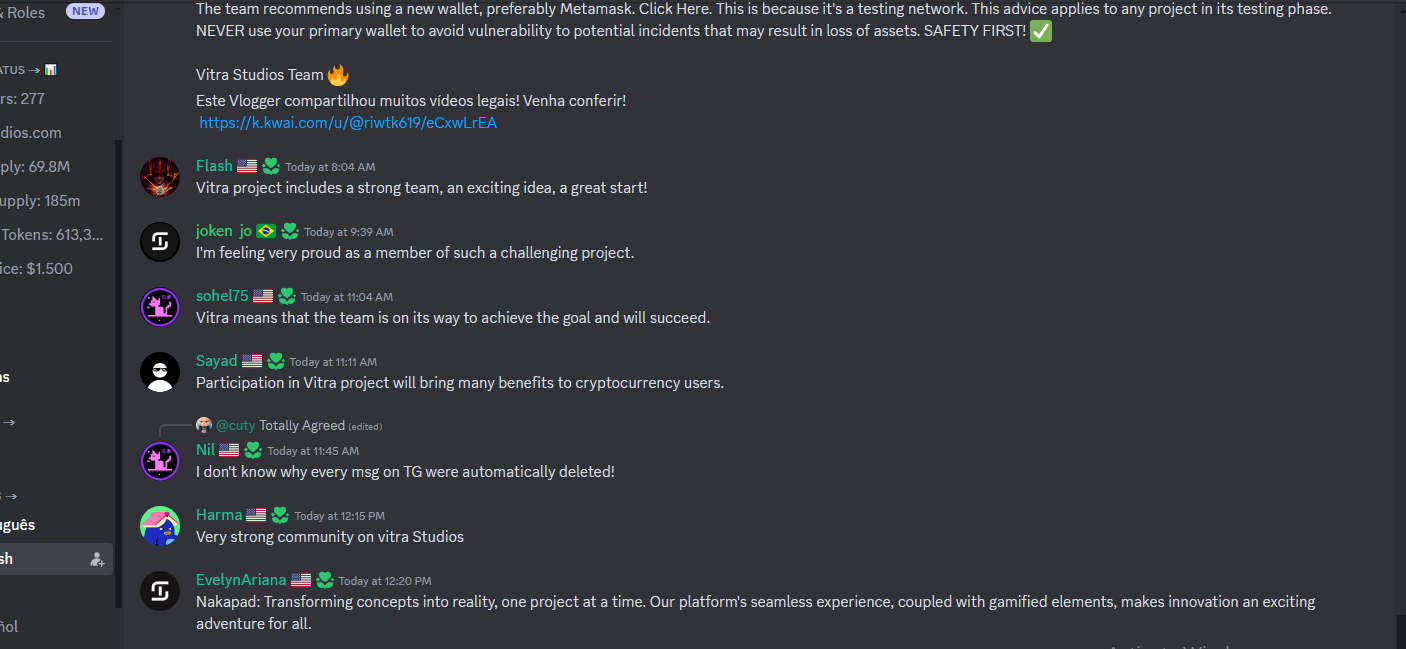Click the fire emoji after Vitra Studios Team
1406x649 pixels.
click(x=338, y=74)
